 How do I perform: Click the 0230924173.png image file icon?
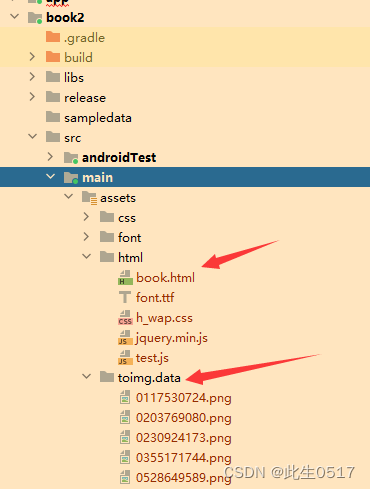(125, 438)
